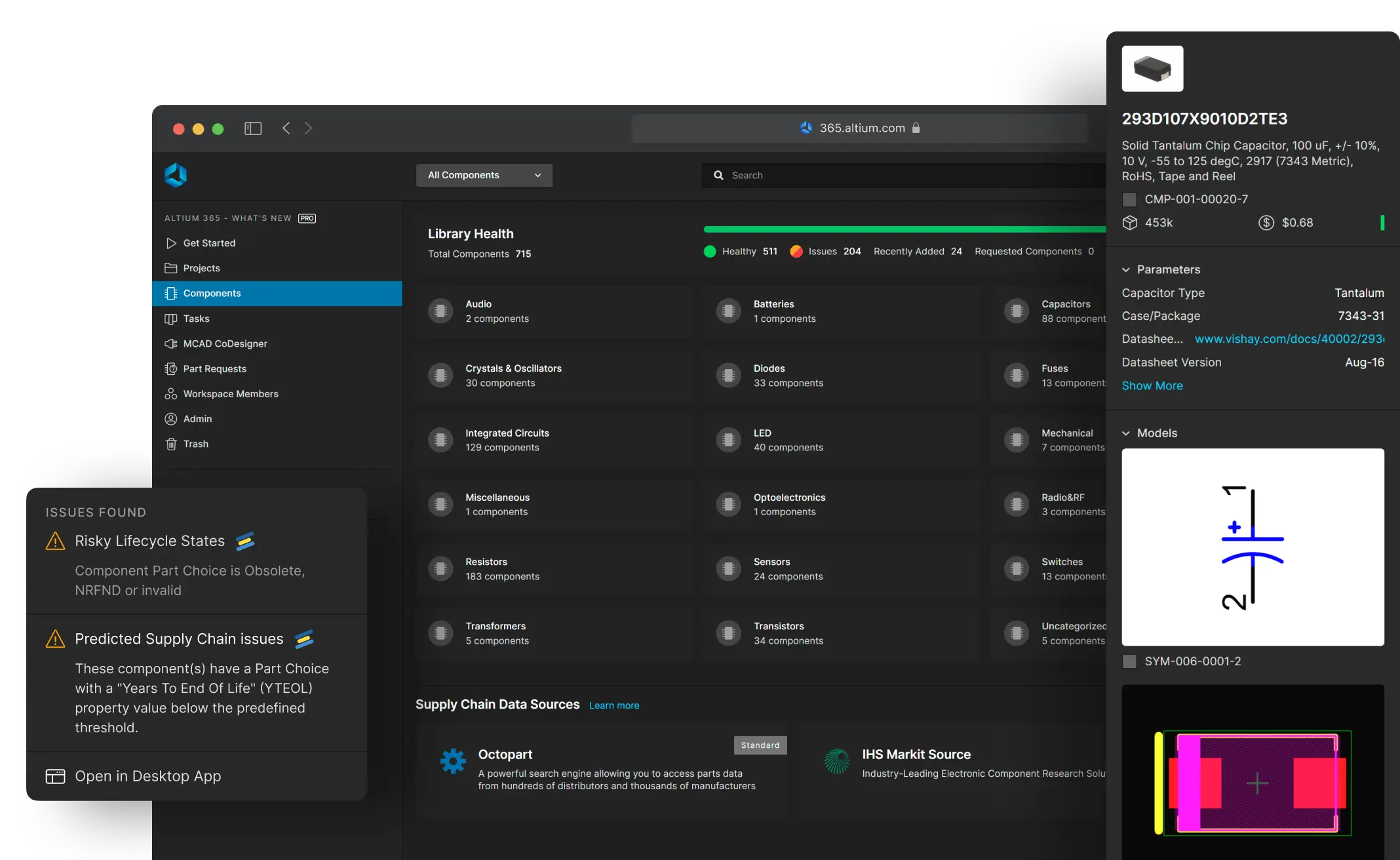The width and height of the screenshot is (1400, 860).
Task: Go forward with the browser forward arrow
Action: (308, 128)
